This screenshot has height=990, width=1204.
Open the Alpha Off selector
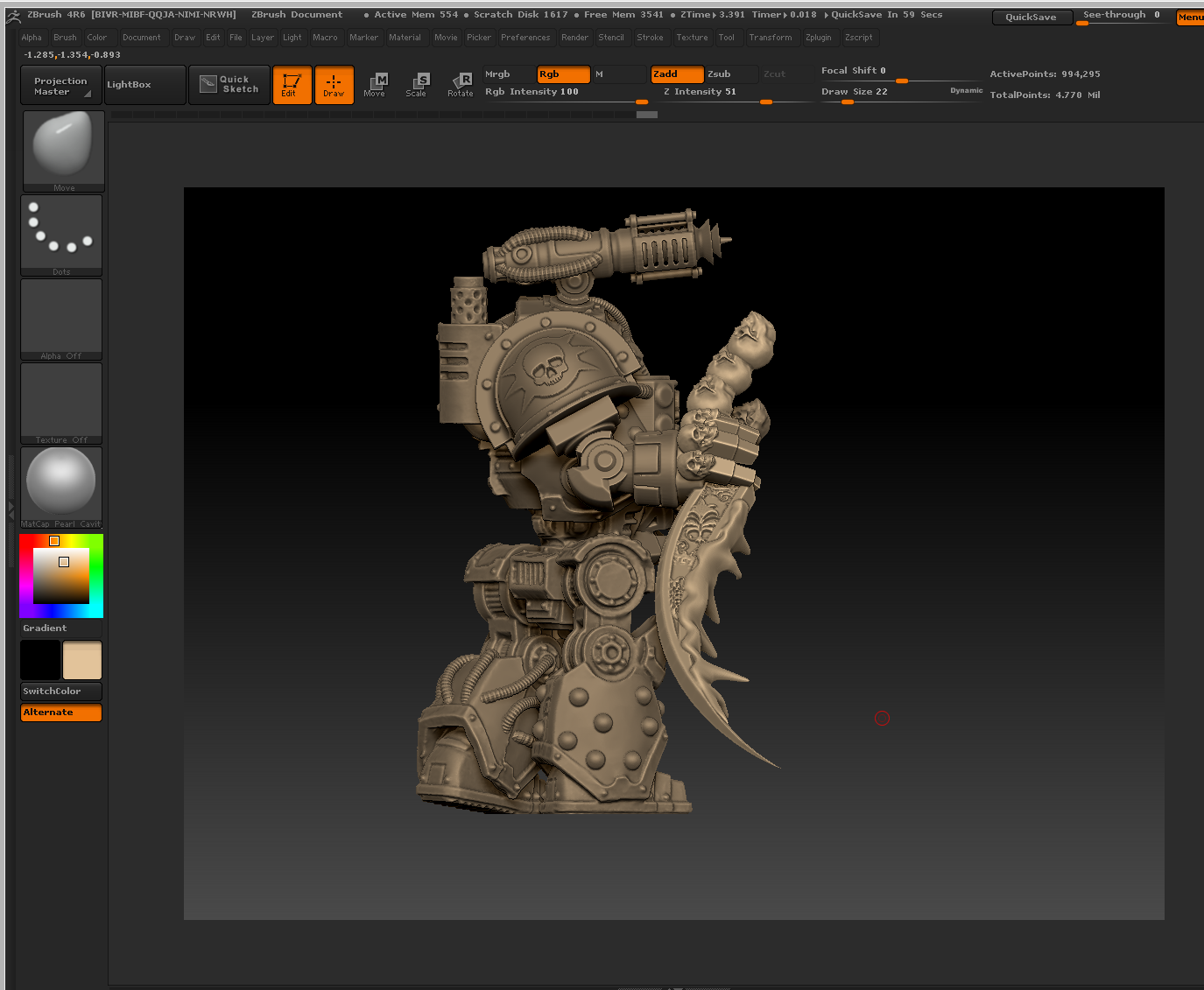(61, 318)
